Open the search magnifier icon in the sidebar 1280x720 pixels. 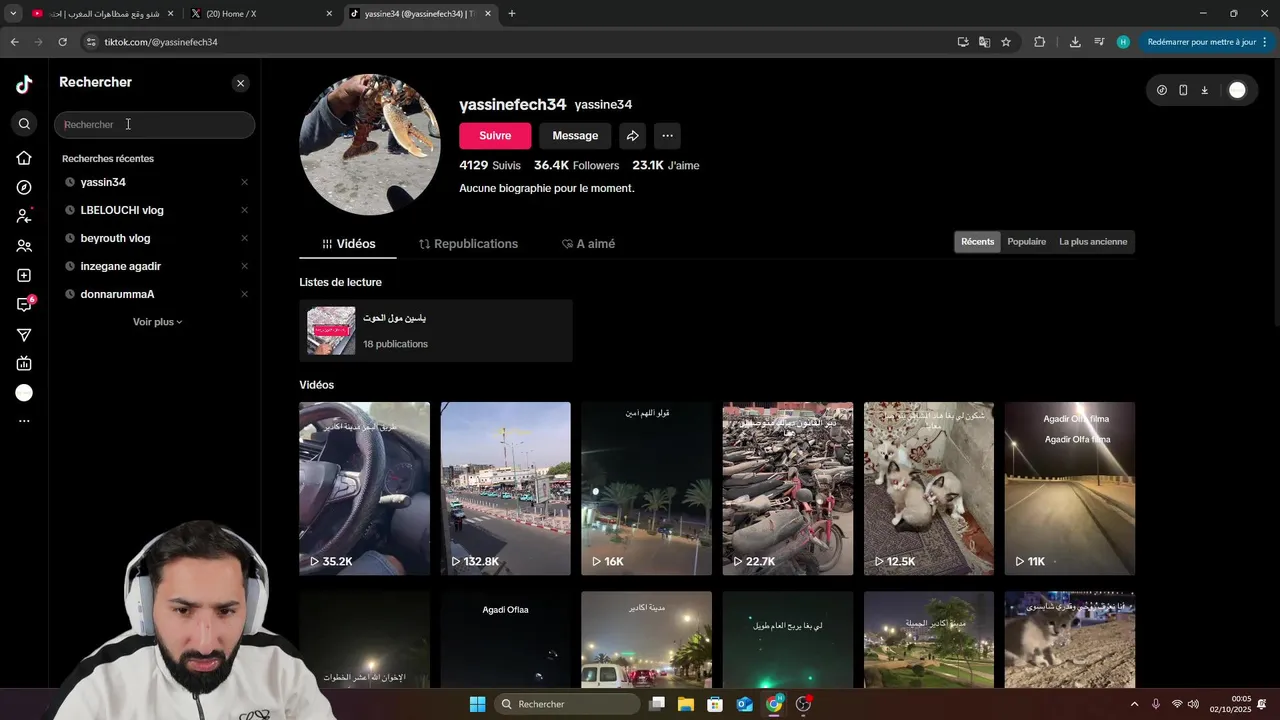(24, 124)
